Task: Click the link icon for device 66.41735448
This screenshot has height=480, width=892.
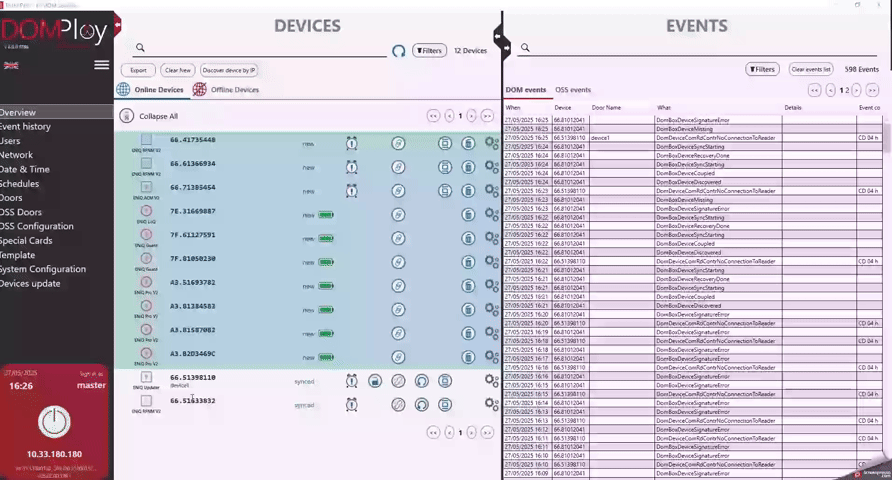Action: coord(398,143)
